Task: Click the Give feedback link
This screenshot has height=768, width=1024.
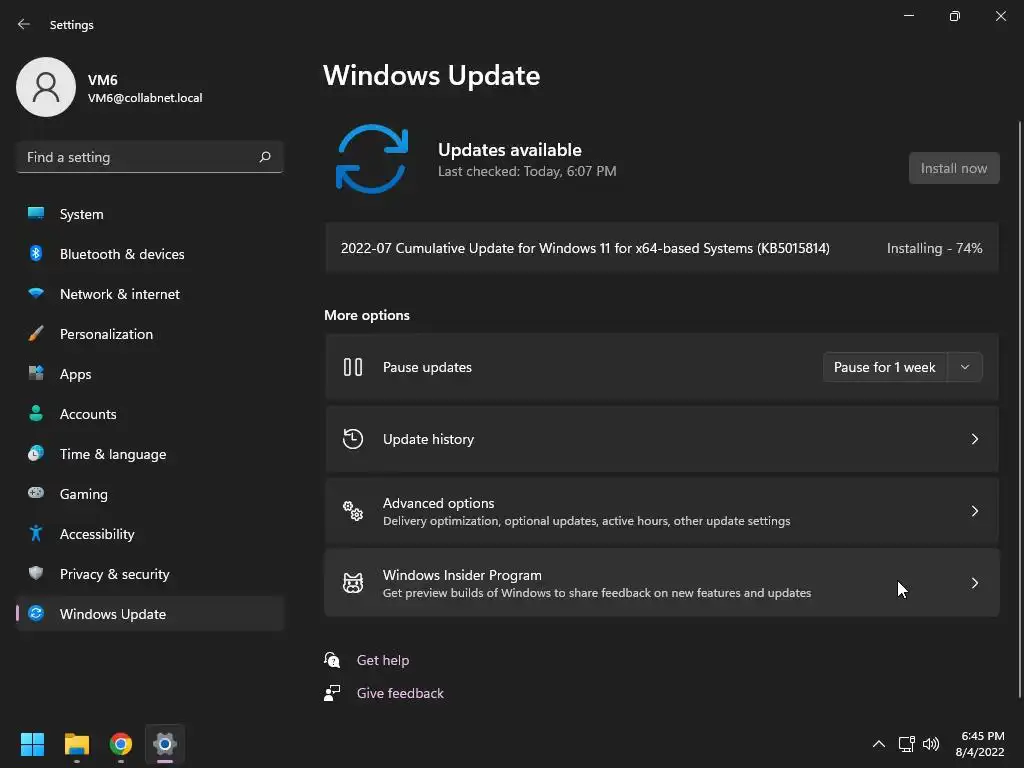Action: pos(400,693)
